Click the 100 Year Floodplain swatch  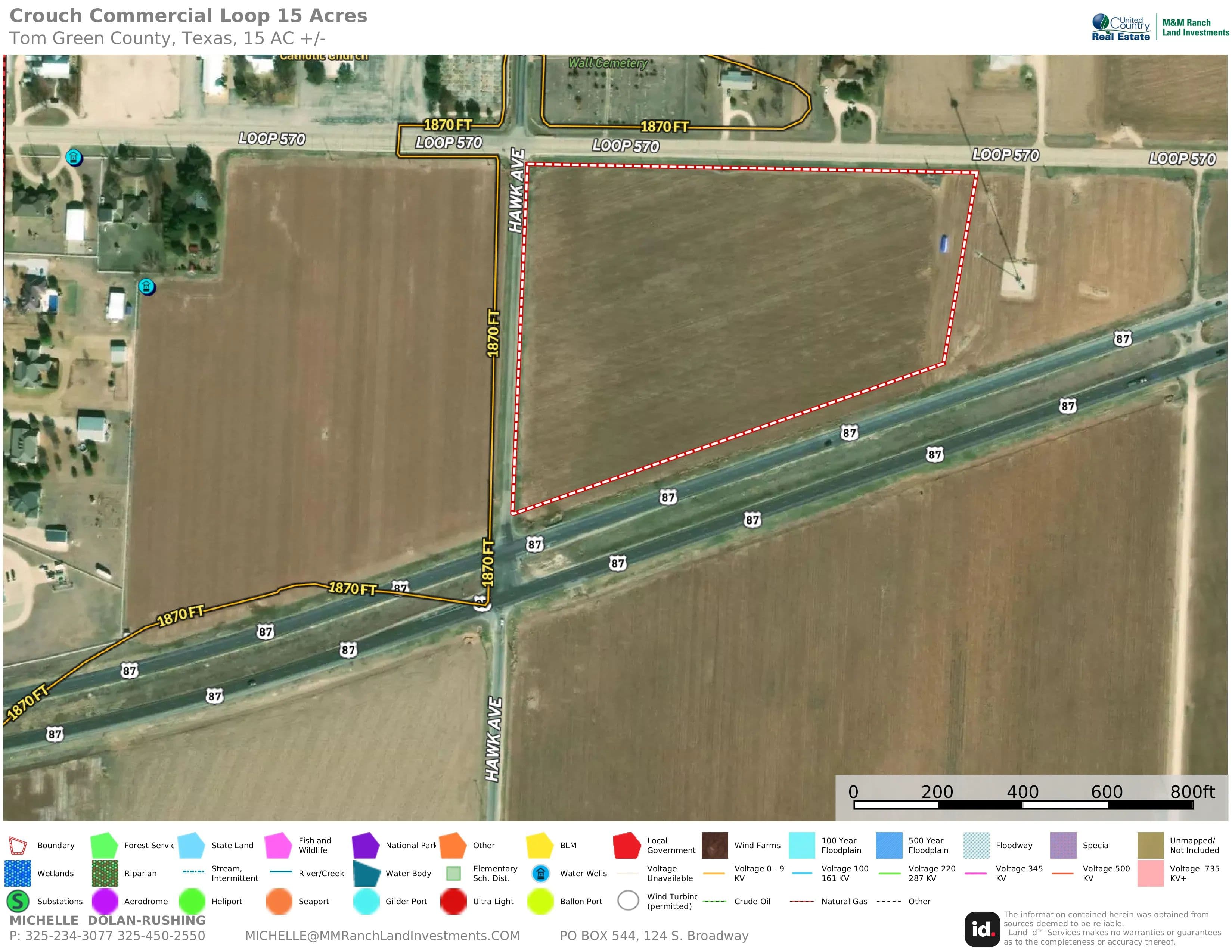pos(801,845)
